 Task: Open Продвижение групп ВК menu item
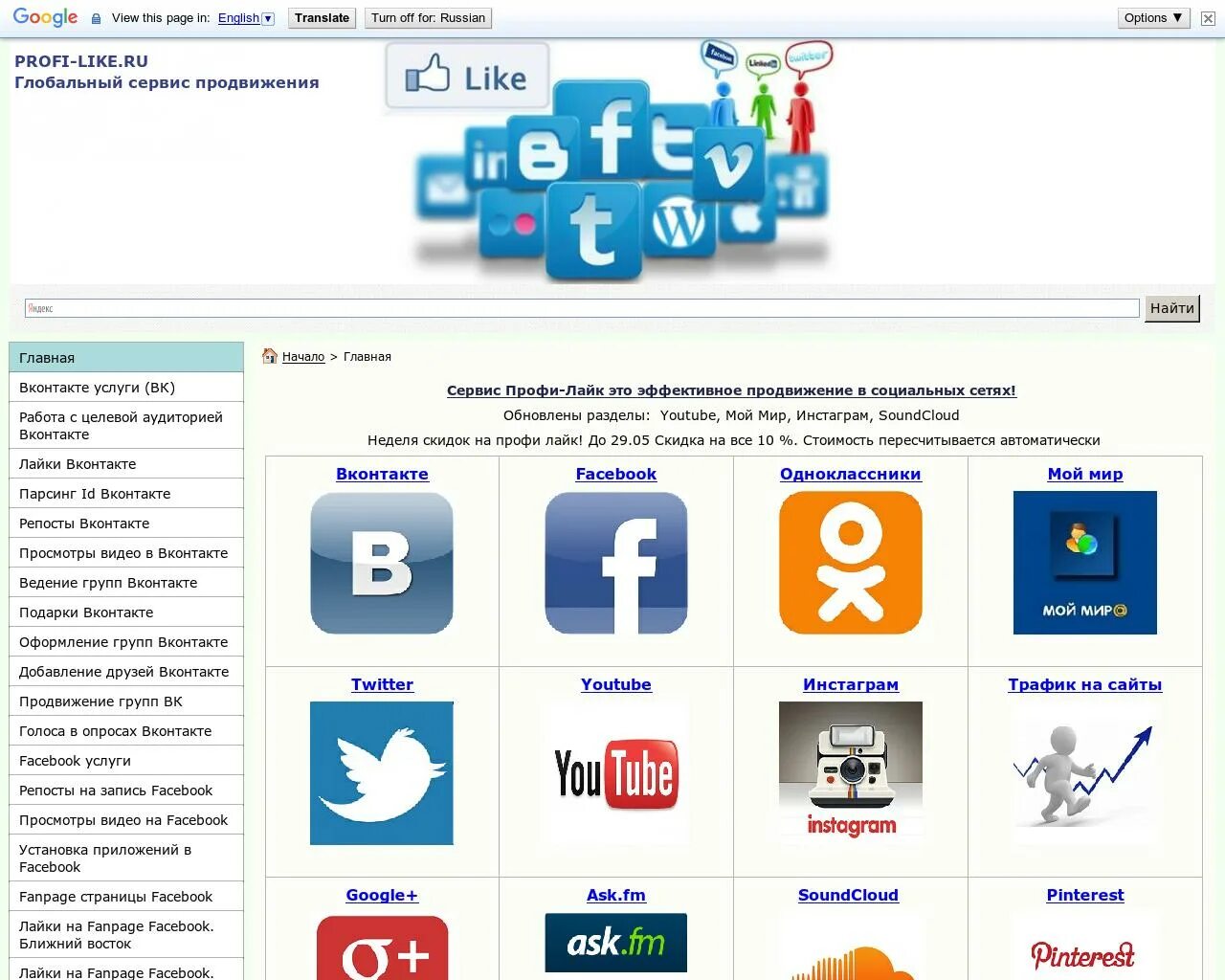[x=126, y=702]
